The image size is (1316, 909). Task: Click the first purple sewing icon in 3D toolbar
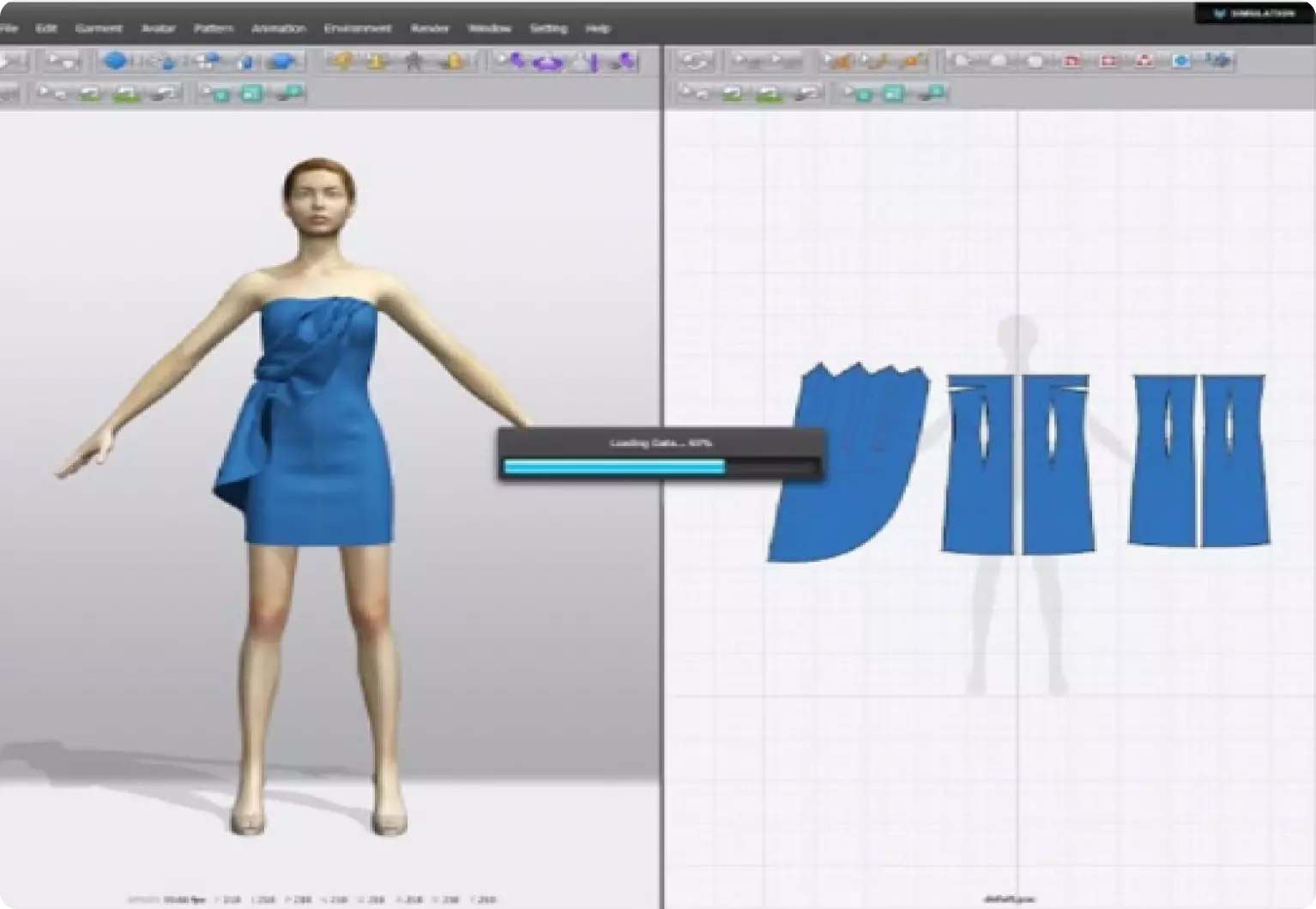(514, 61)
